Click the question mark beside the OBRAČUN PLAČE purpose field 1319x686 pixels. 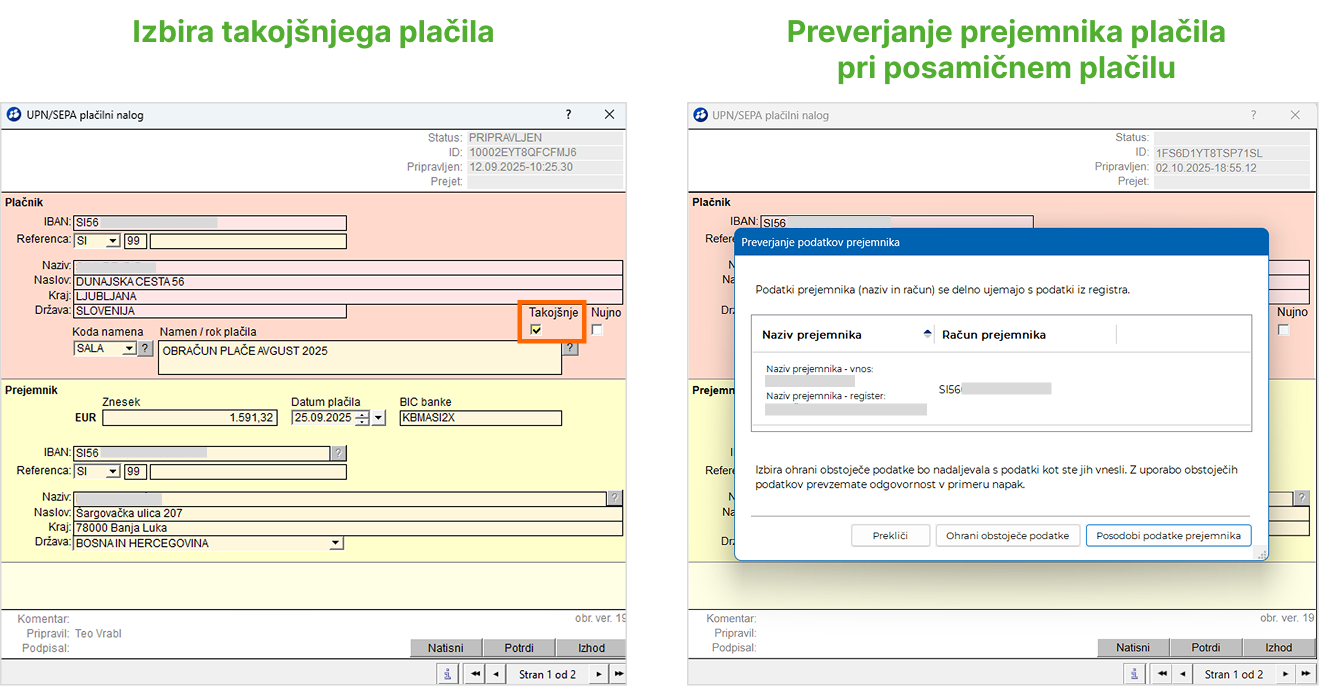tap(570, 348)
